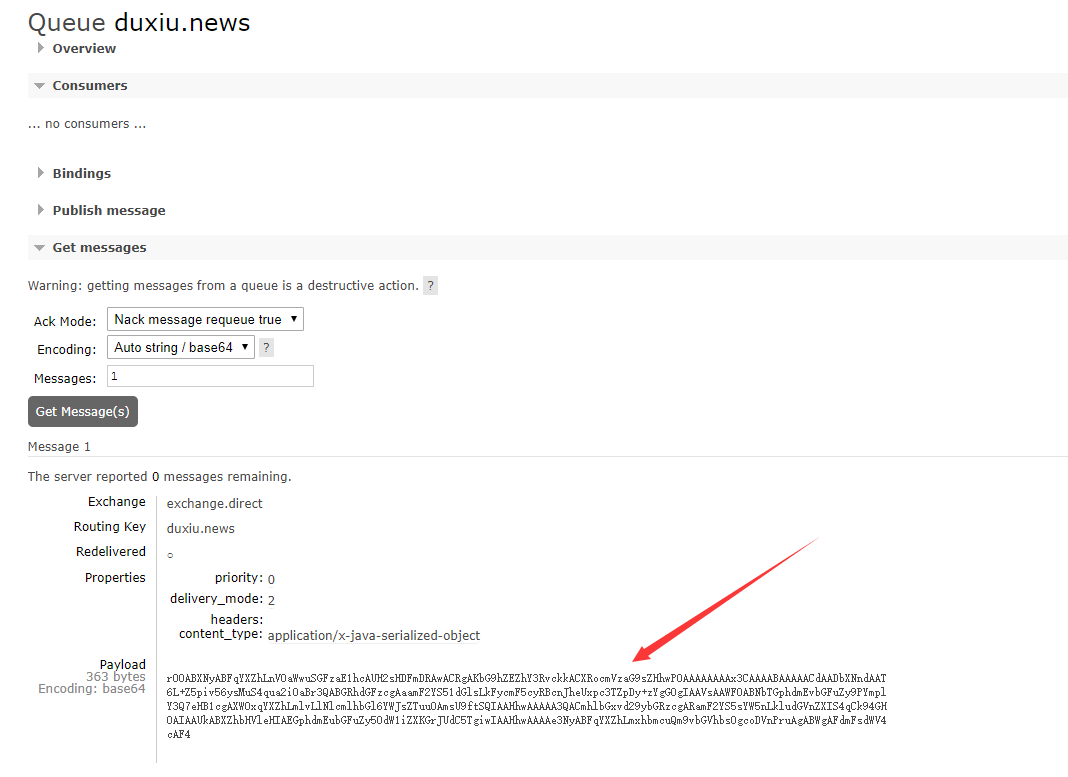Collapse the Consumers section
Image resolution: width=1068 pixels, height=777 pixels.
(x=89, y=86)
